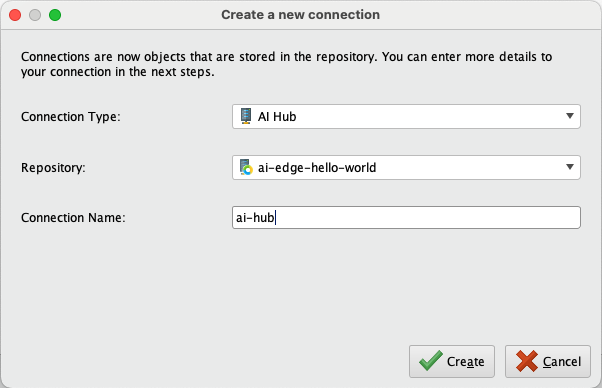Select the Repository combo box
This screenshot has height=388, width=602.
406,167
